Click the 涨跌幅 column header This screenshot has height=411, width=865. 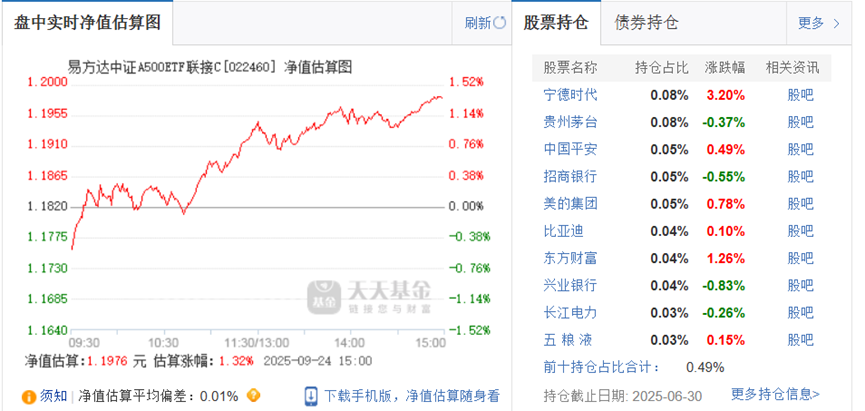click(725, 68)
